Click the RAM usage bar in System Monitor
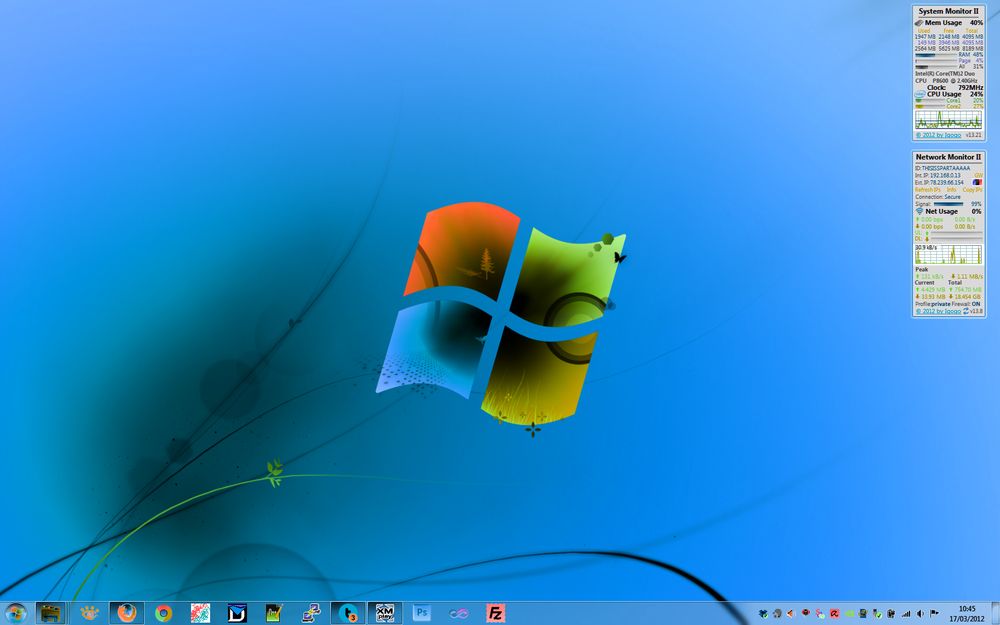Viewport: 1000px width, 625px height. (x=936, y=55)
